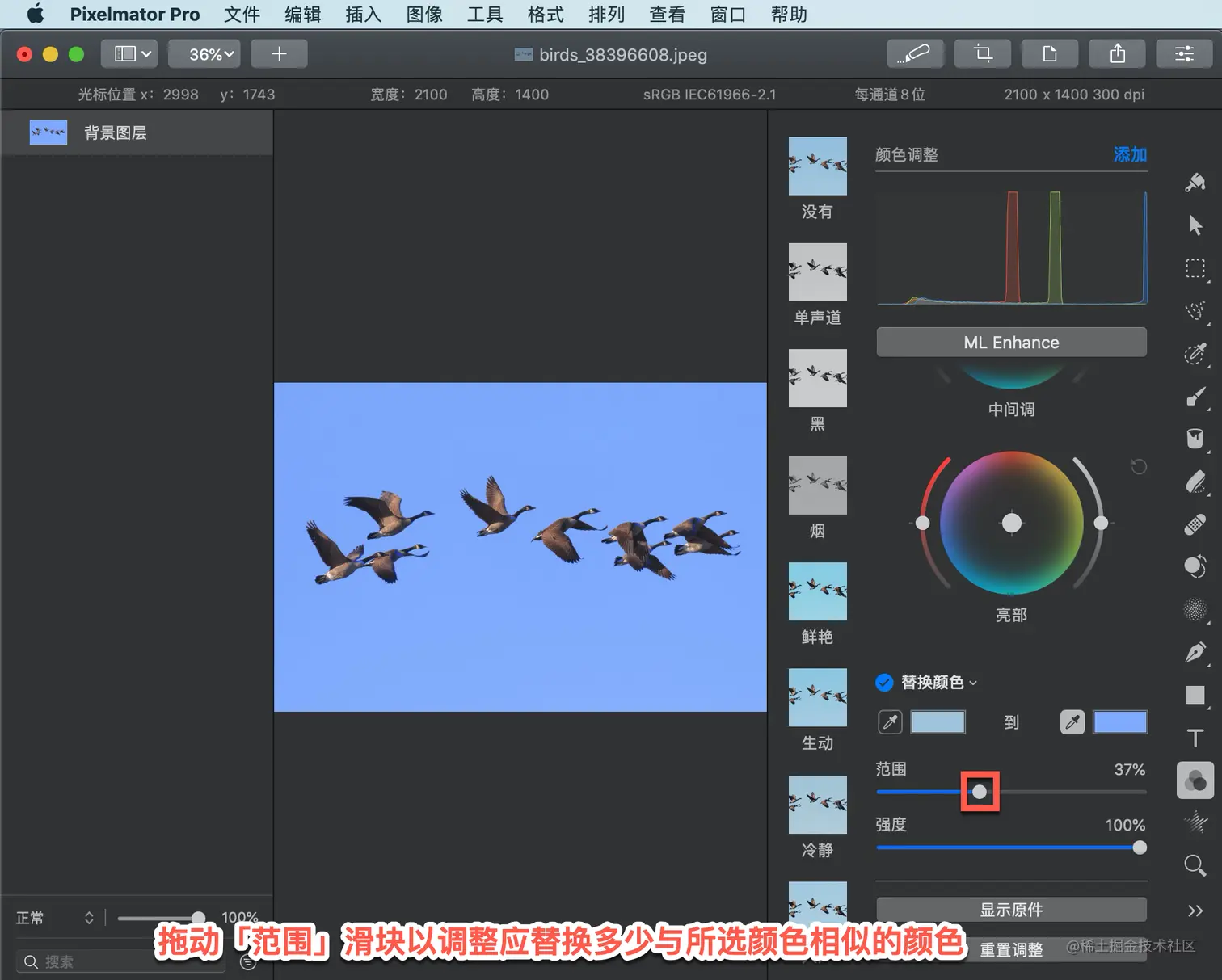Select the 背景图层 layer row
The height and width of the screenshot is (980, 1222).
(137, 132)
